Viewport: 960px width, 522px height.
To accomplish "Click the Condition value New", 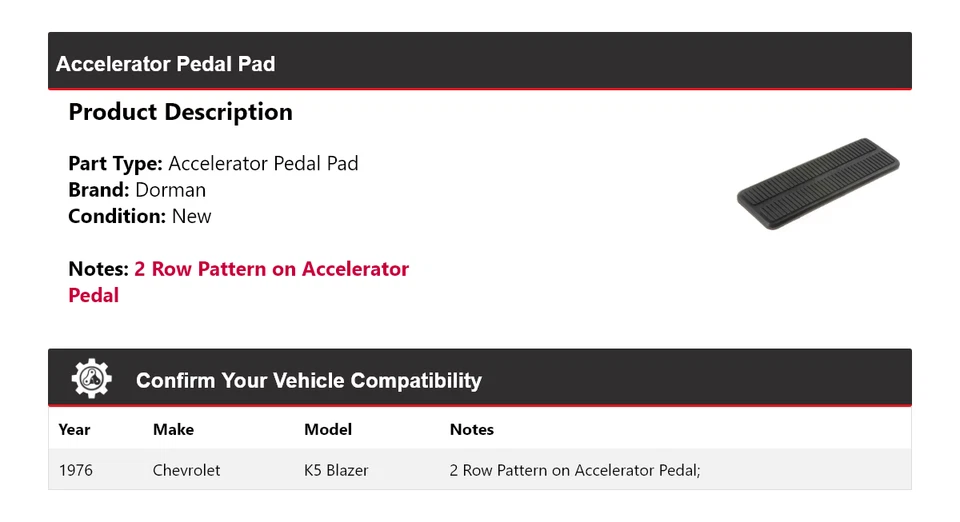I will [x=191, y=216].
